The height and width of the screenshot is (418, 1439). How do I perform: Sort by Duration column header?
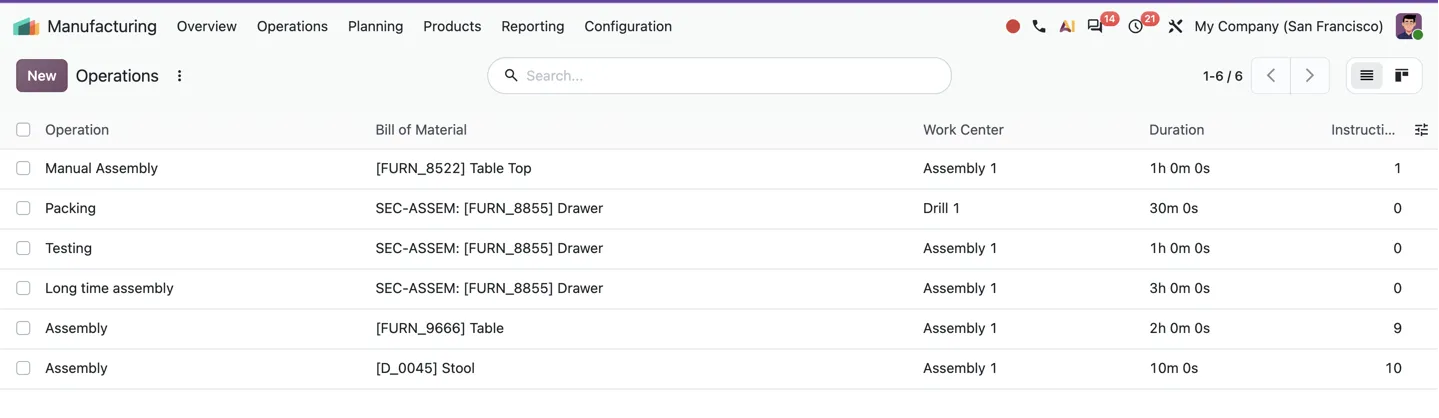click(1176, 130)
